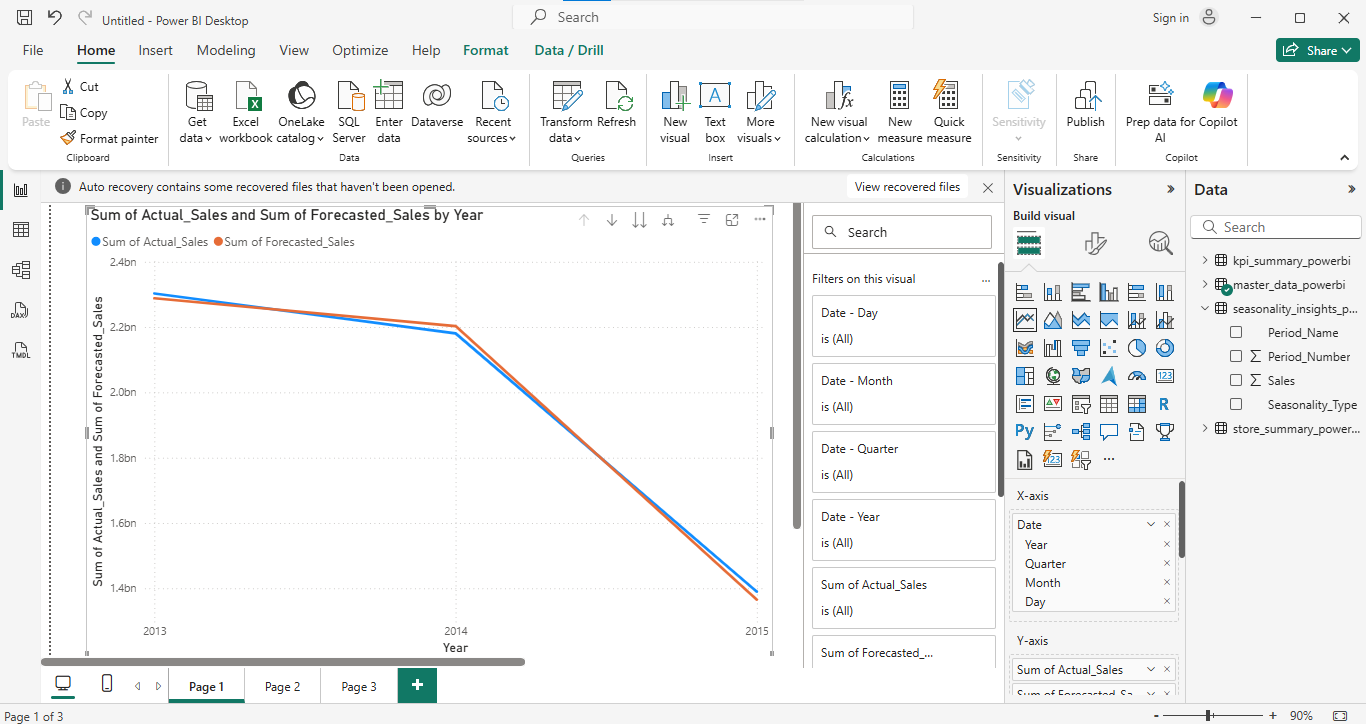Expand the store_summary_powerbi table node

click(1205, 429)
